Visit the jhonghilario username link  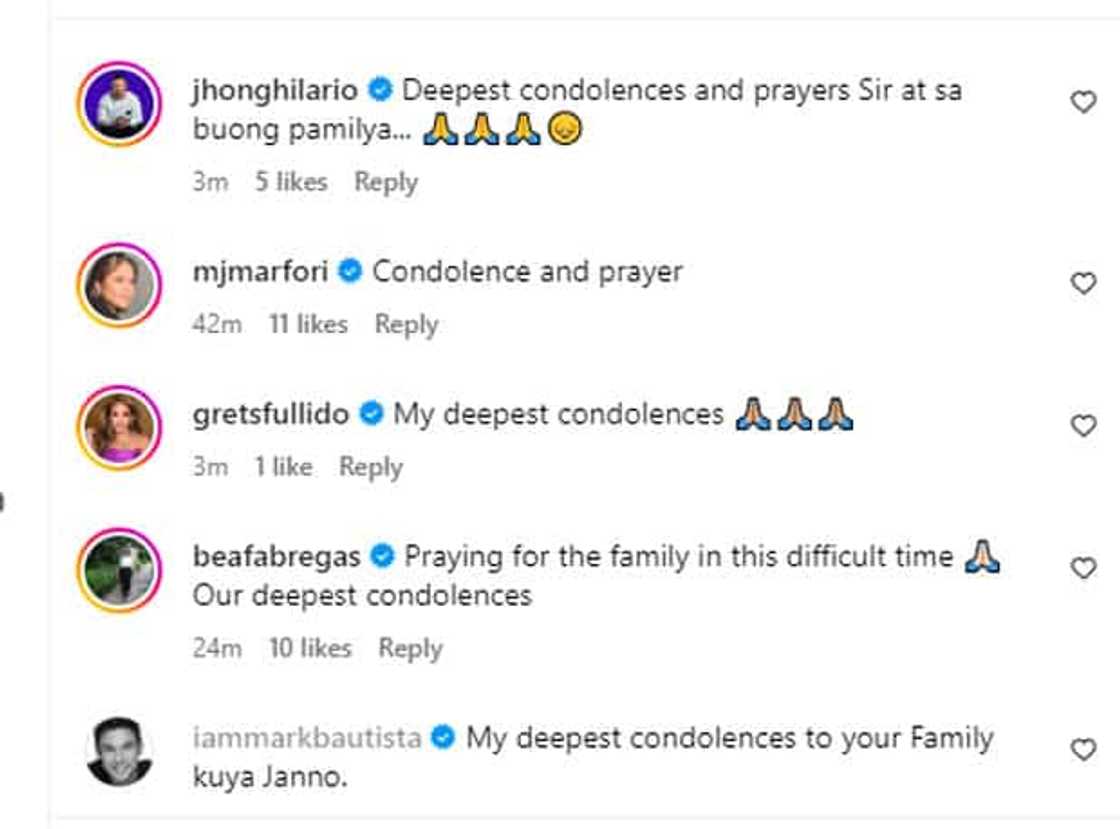274,90
